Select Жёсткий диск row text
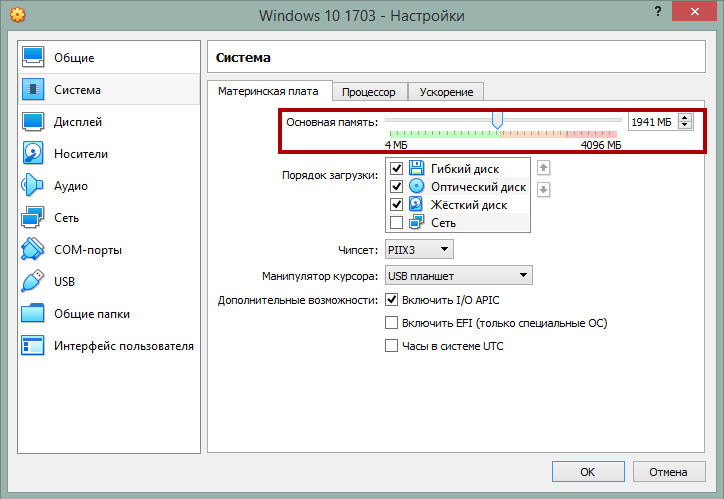Screen dimensions: 724x499 click(x=469, y=204)
